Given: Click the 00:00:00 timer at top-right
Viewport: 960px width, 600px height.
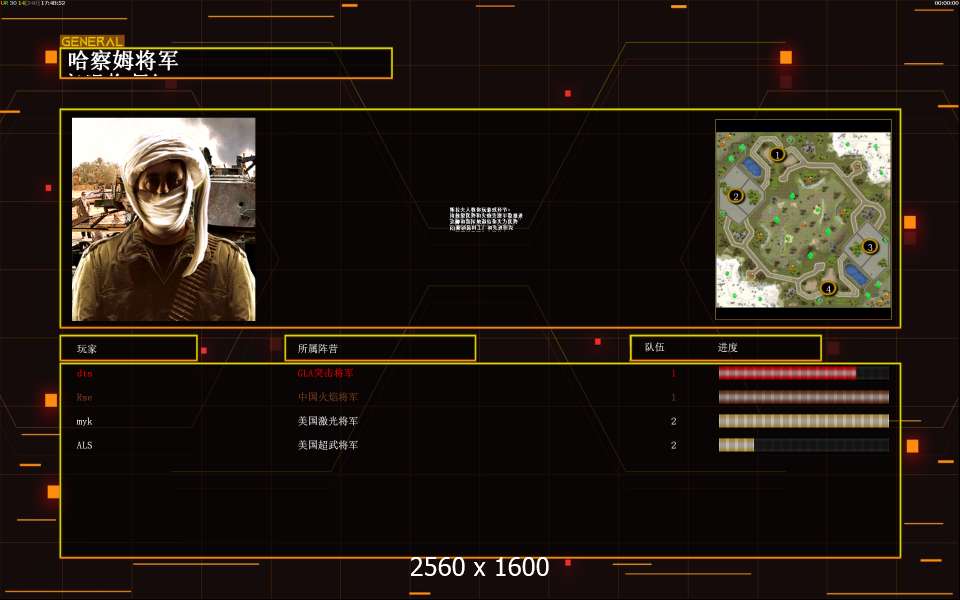Looking at the screenshot, I should [946, 3].
